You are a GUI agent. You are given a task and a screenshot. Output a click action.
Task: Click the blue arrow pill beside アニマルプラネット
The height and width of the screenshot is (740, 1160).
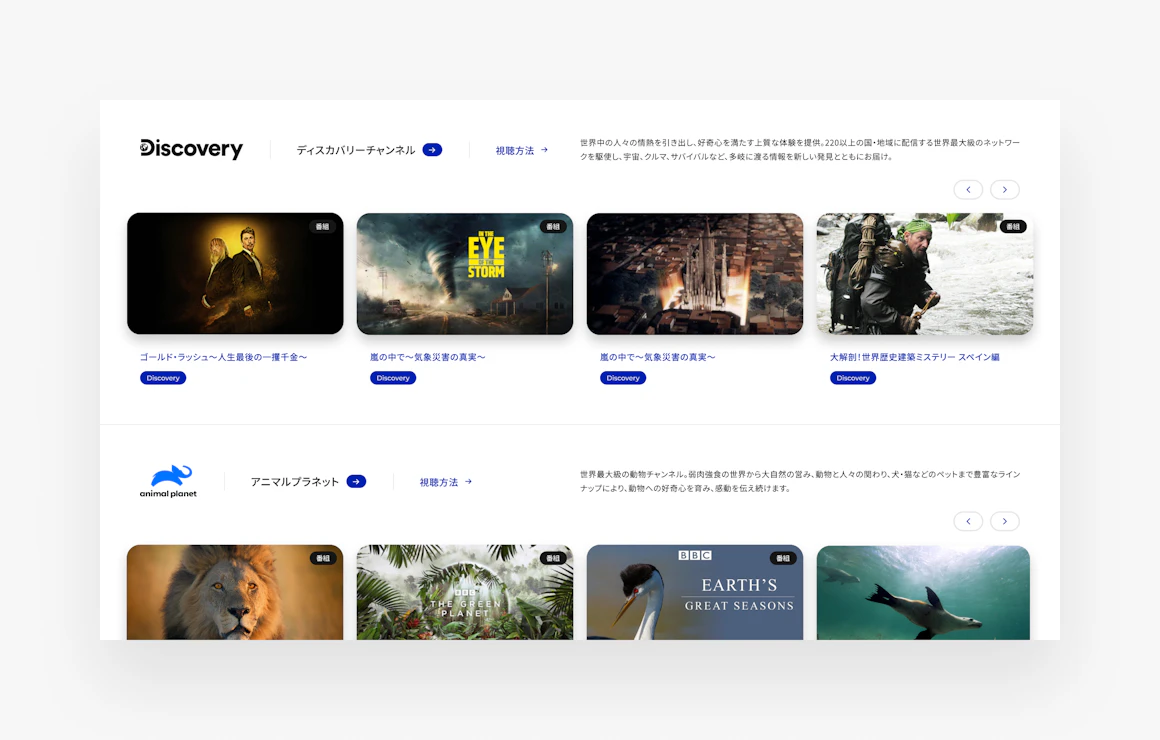[357, 482]
